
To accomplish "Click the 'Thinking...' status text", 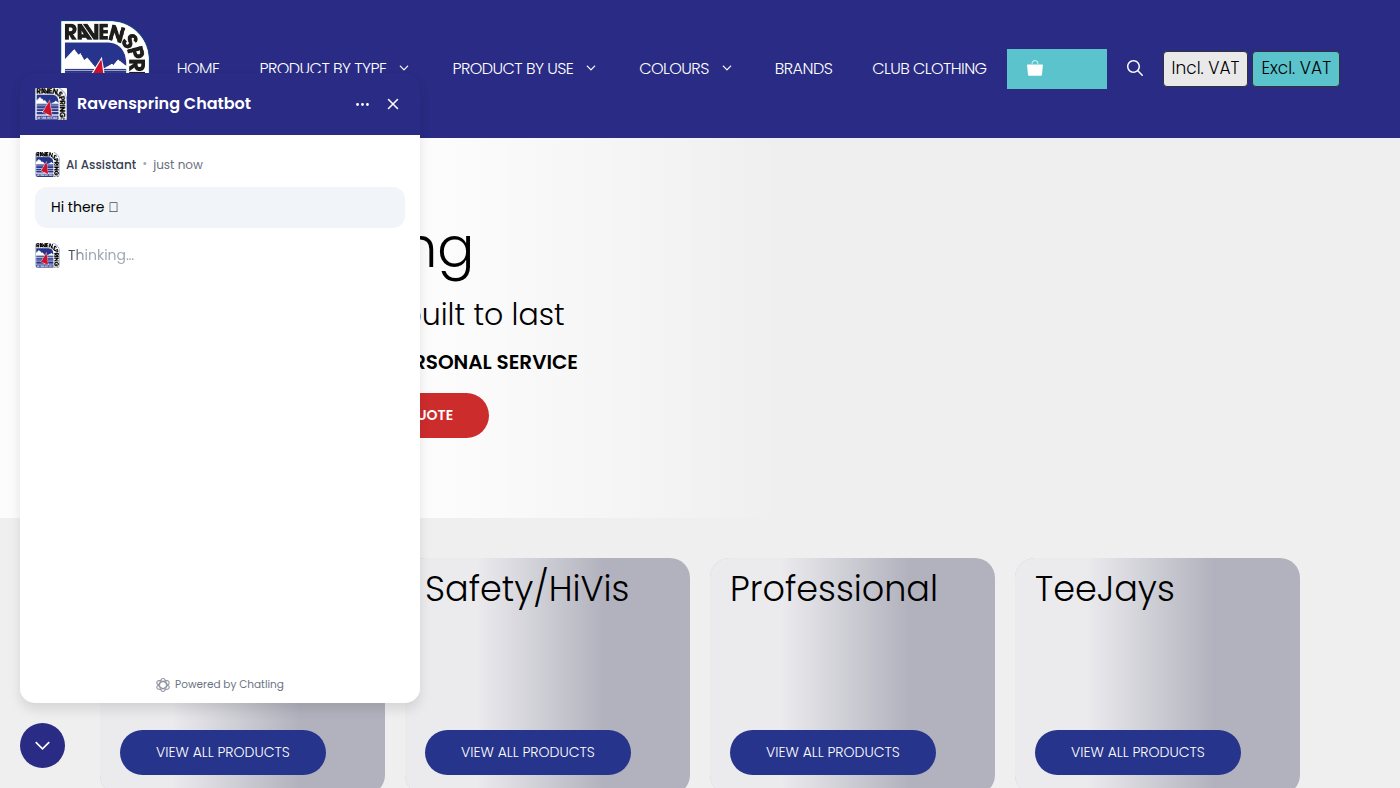I will pyautogui.click(x=101, y=255).
